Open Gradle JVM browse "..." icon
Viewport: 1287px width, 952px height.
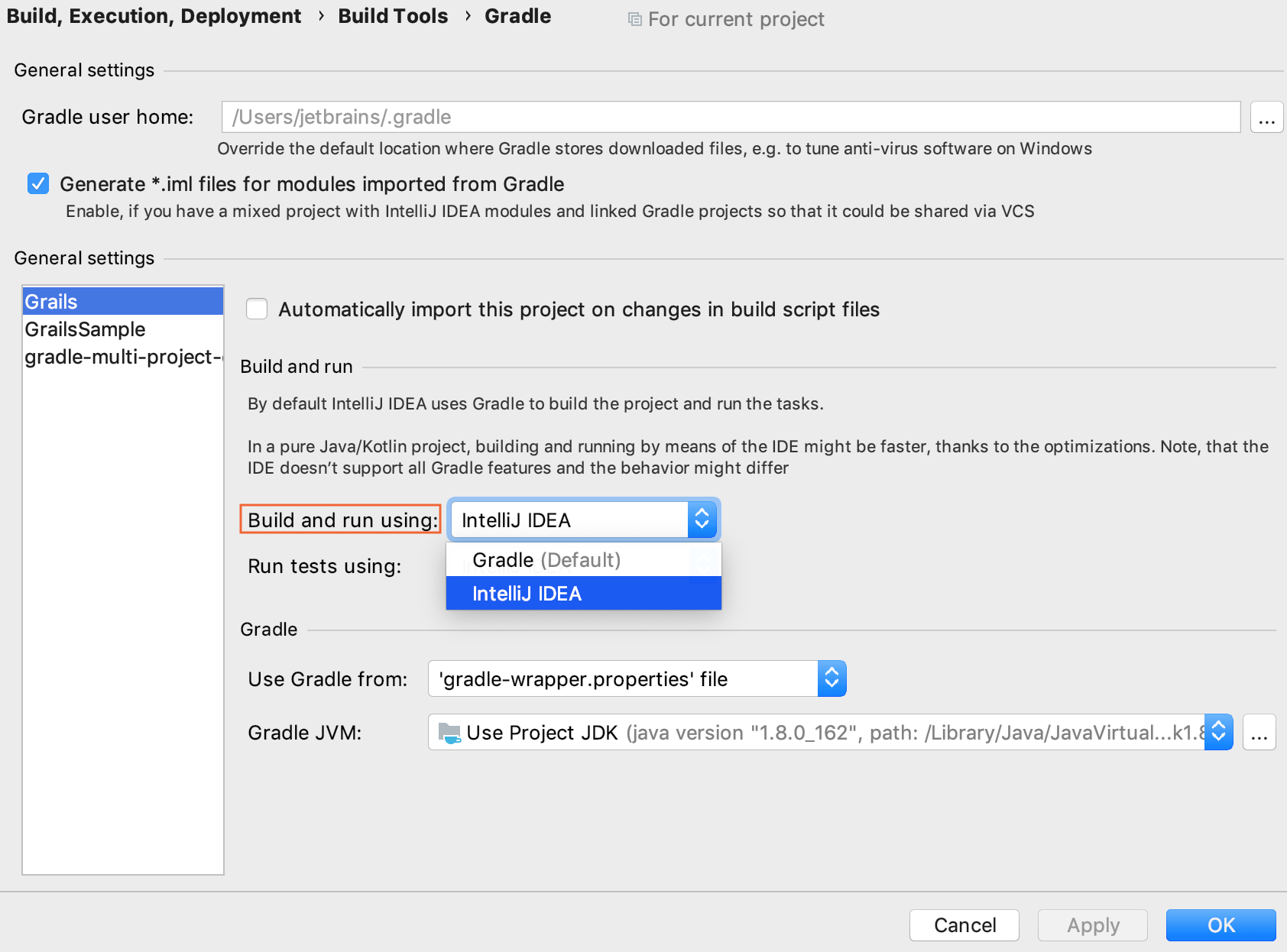(x=1259, y=732)
